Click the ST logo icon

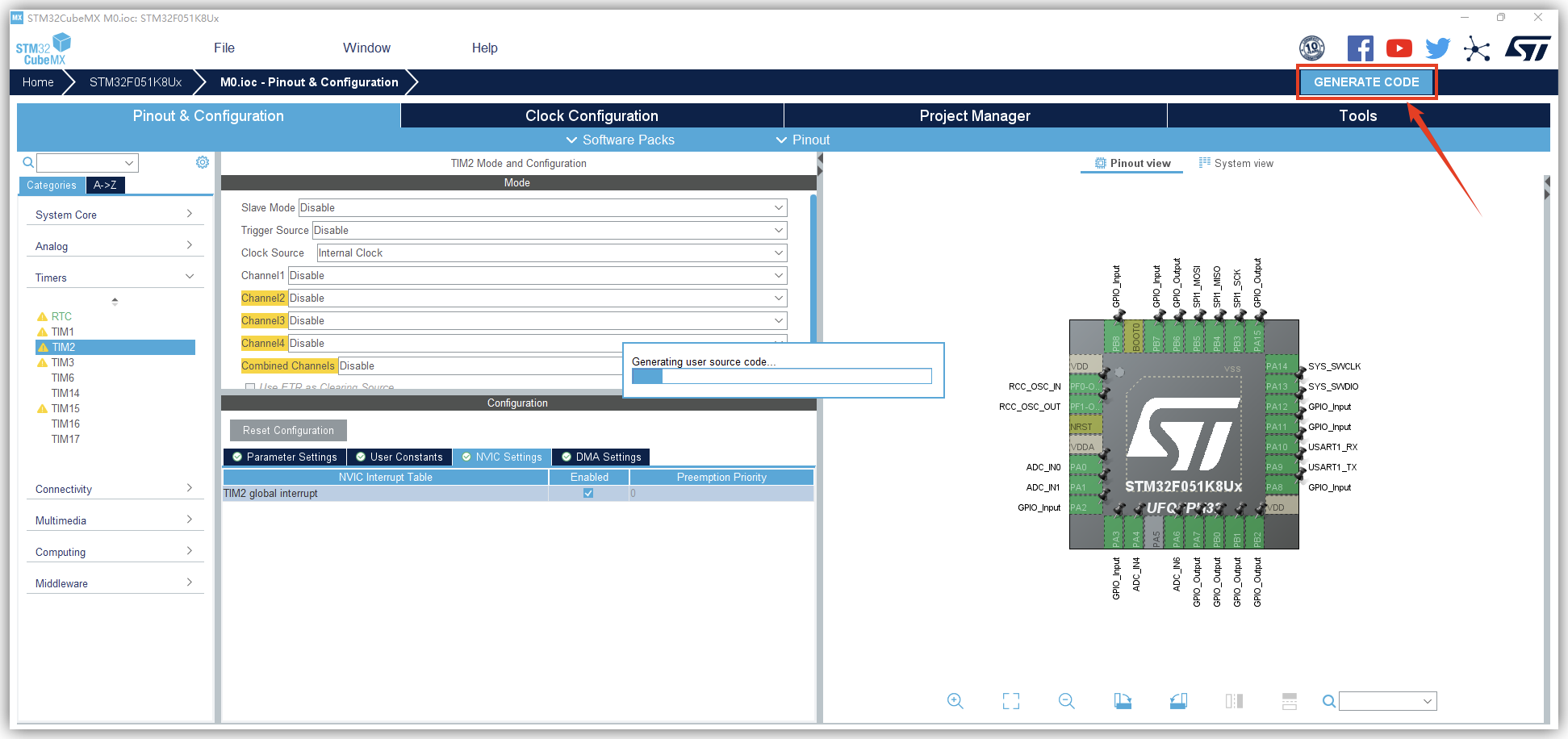tap(1527, 48)
